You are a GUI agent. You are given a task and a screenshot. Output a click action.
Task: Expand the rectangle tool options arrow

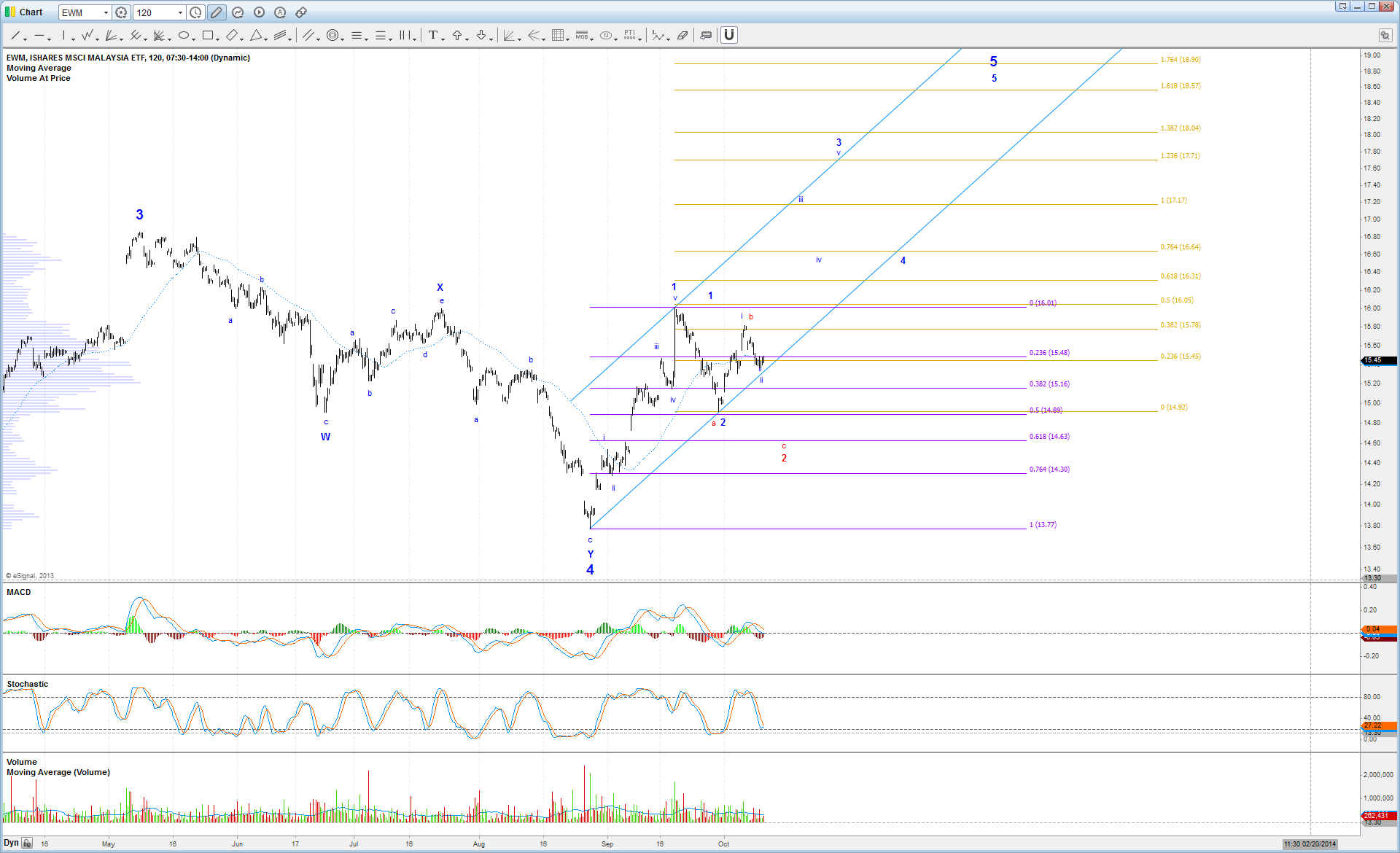point(218,38)
